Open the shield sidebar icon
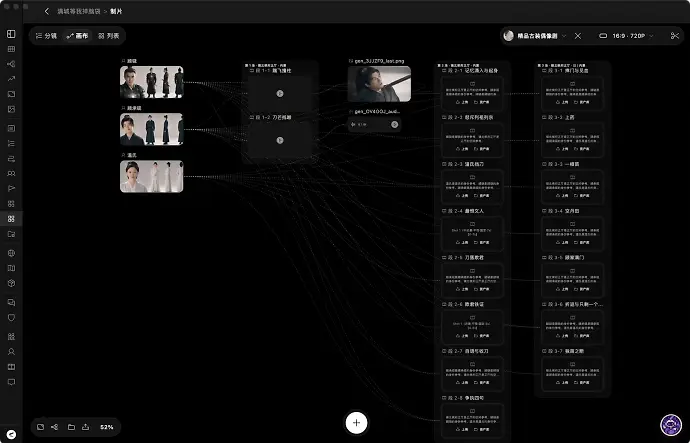 (11, 317)
